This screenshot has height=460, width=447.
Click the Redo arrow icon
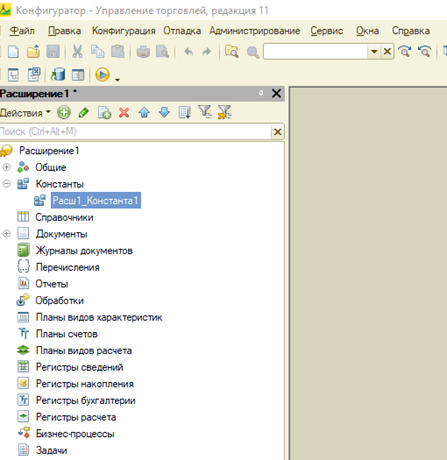[207, 52]
